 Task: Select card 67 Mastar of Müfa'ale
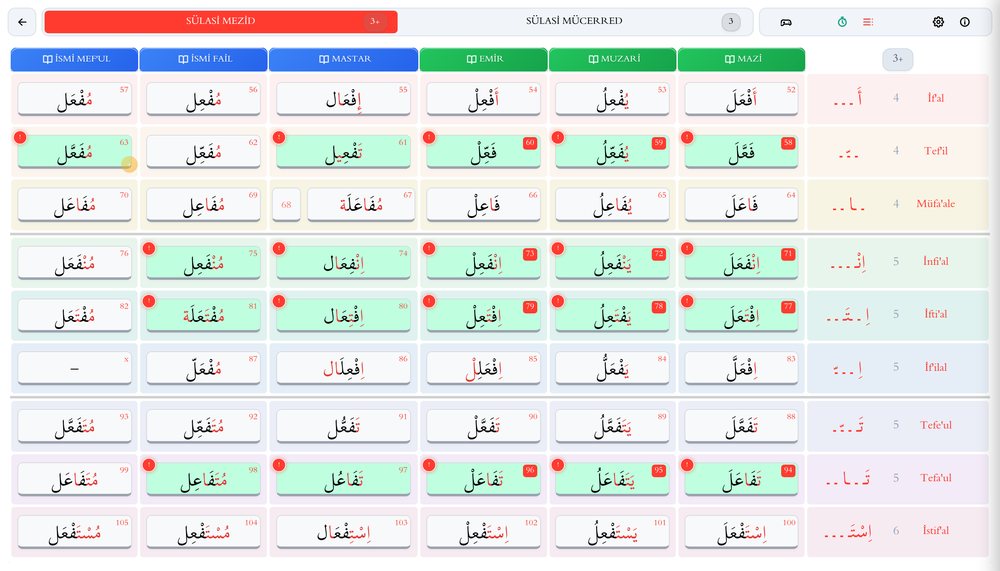click(x=361, y=205)
